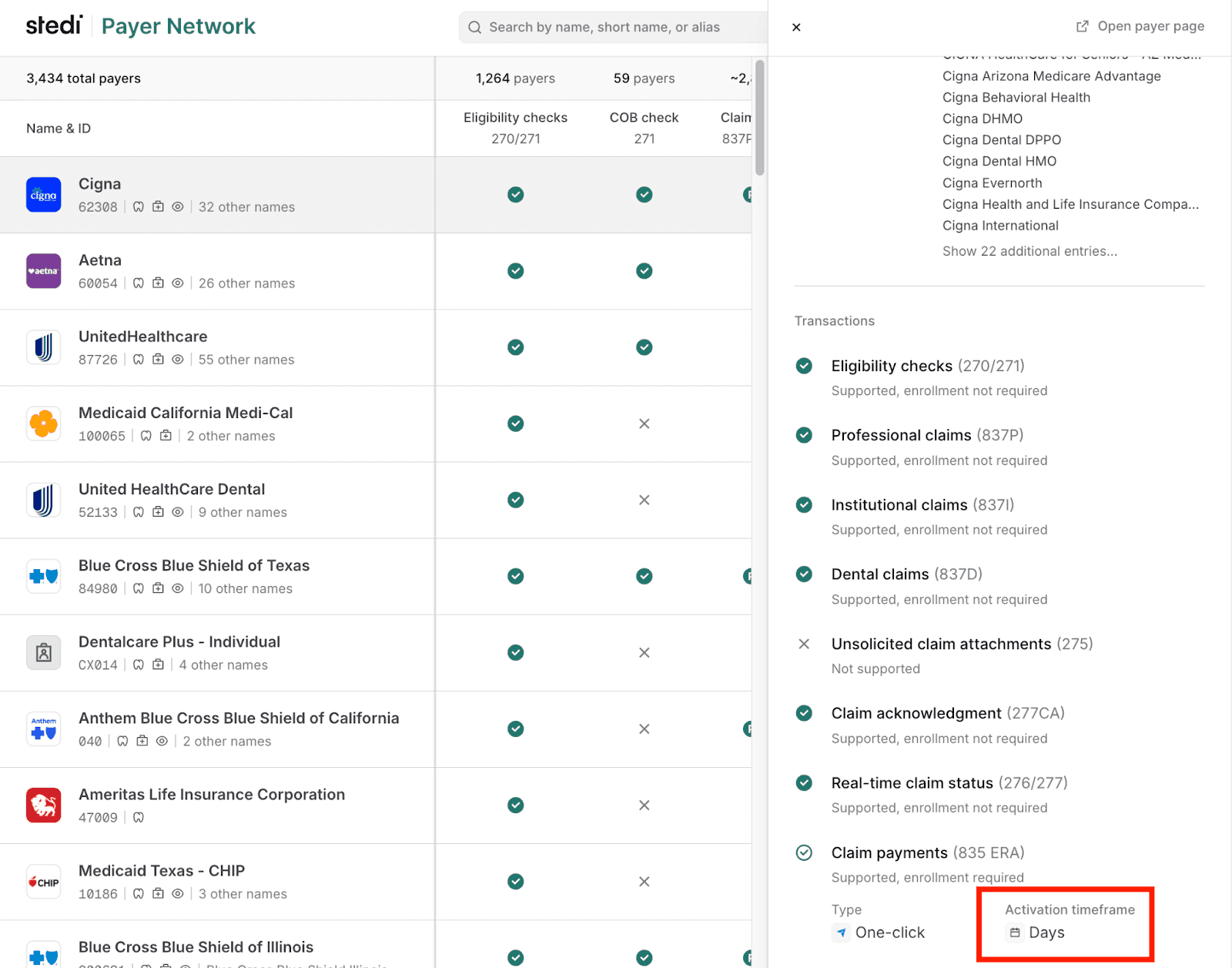Click the search magnifier icon
This screenshot has height=968, width=1232.
tap(475, 28)
